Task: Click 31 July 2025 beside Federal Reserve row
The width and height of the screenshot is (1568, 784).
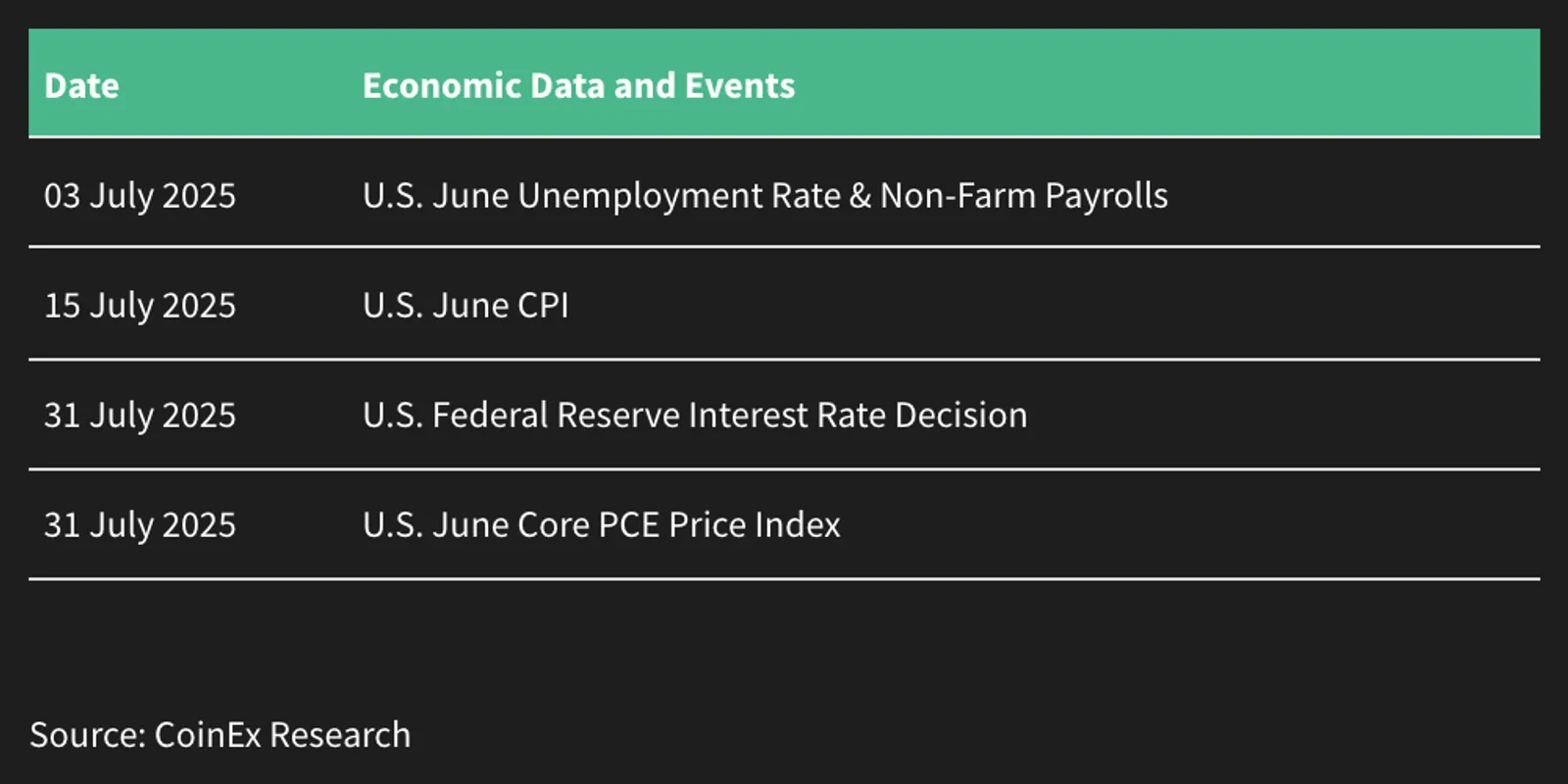Action: 140,416
